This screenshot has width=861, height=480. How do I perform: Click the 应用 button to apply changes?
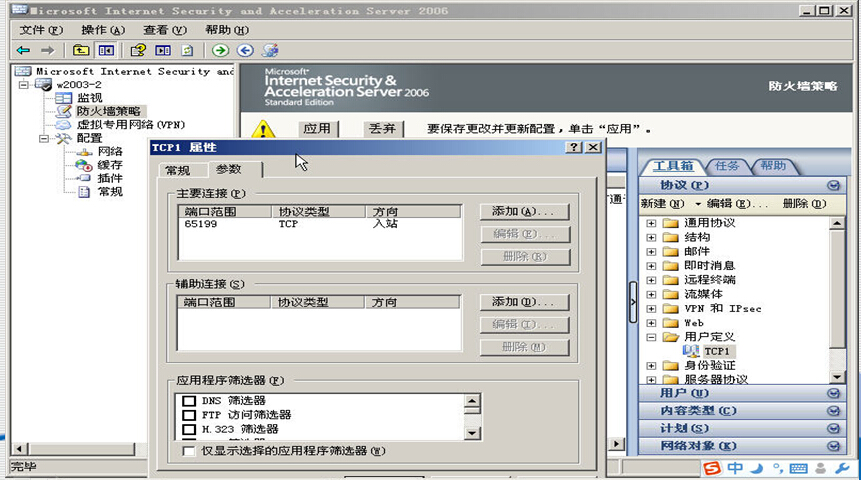click(317, 129)
